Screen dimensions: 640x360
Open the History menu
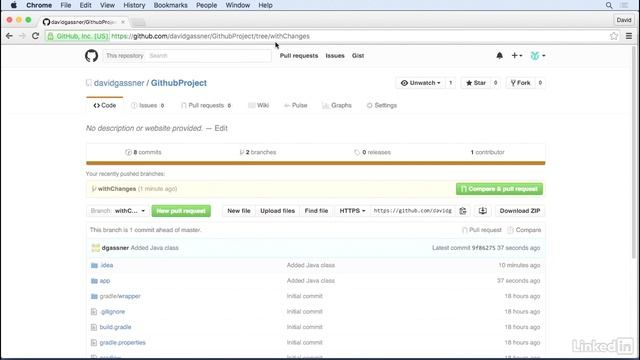(134, 5)
